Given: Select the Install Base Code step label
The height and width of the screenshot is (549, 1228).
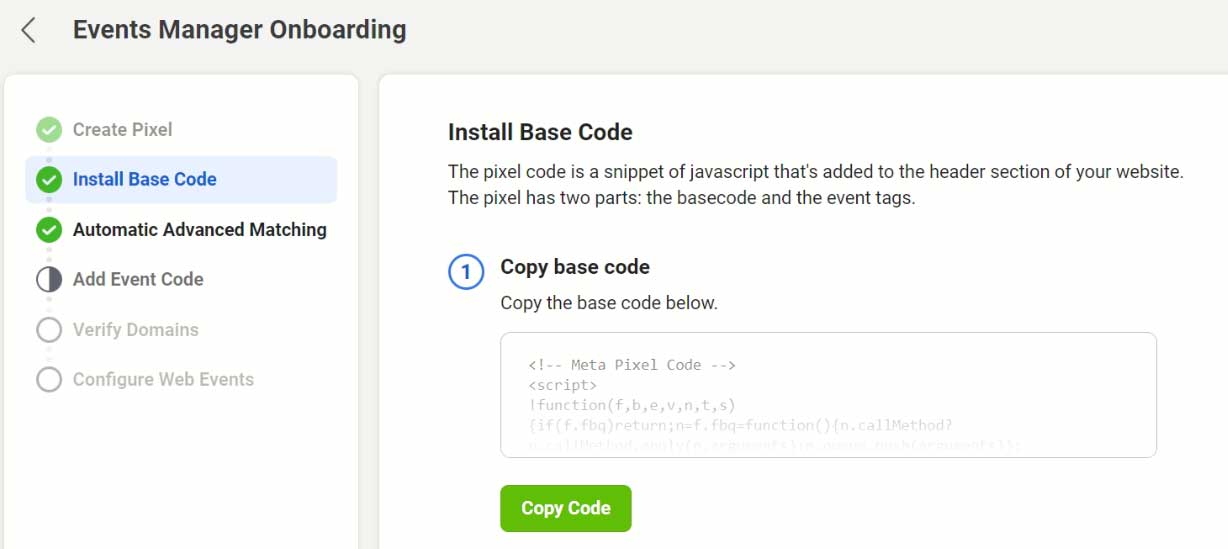Looking at the screenshot, I should point(145,180).
